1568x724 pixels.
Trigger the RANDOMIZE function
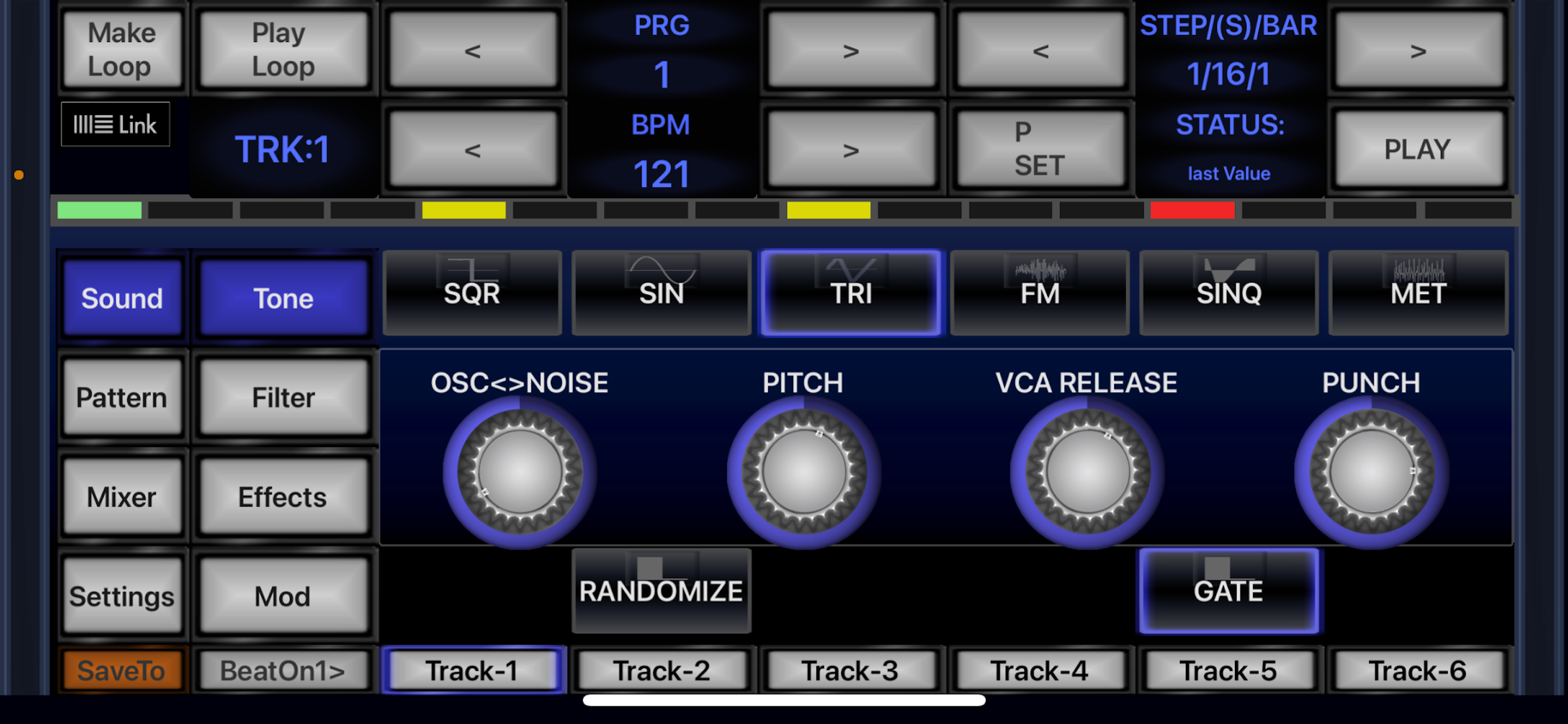[661, 589]
